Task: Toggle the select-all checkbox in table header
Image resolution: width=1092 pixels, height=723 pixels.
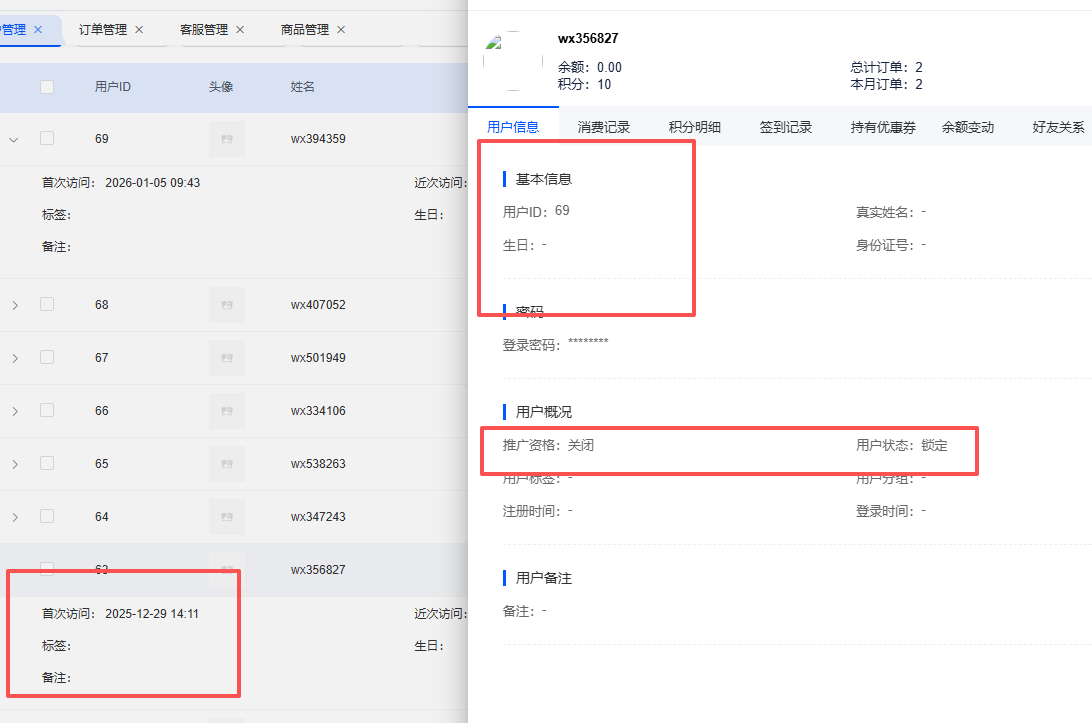Action: pos(47,87)
